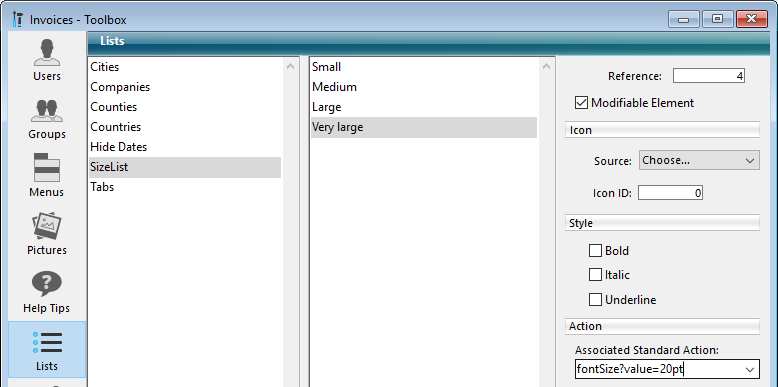
Task: Enable the Bold style checkbox
Action: tap(595, 251)
